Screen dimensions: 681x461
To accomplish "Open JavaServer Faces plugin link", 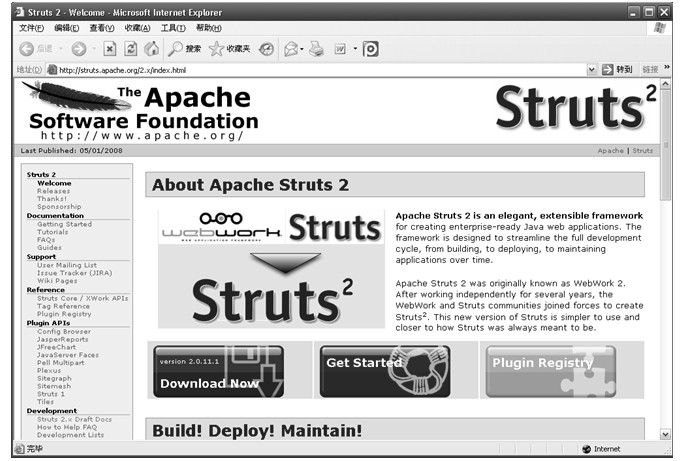I will pyautogui.click(x=68, y=355).
